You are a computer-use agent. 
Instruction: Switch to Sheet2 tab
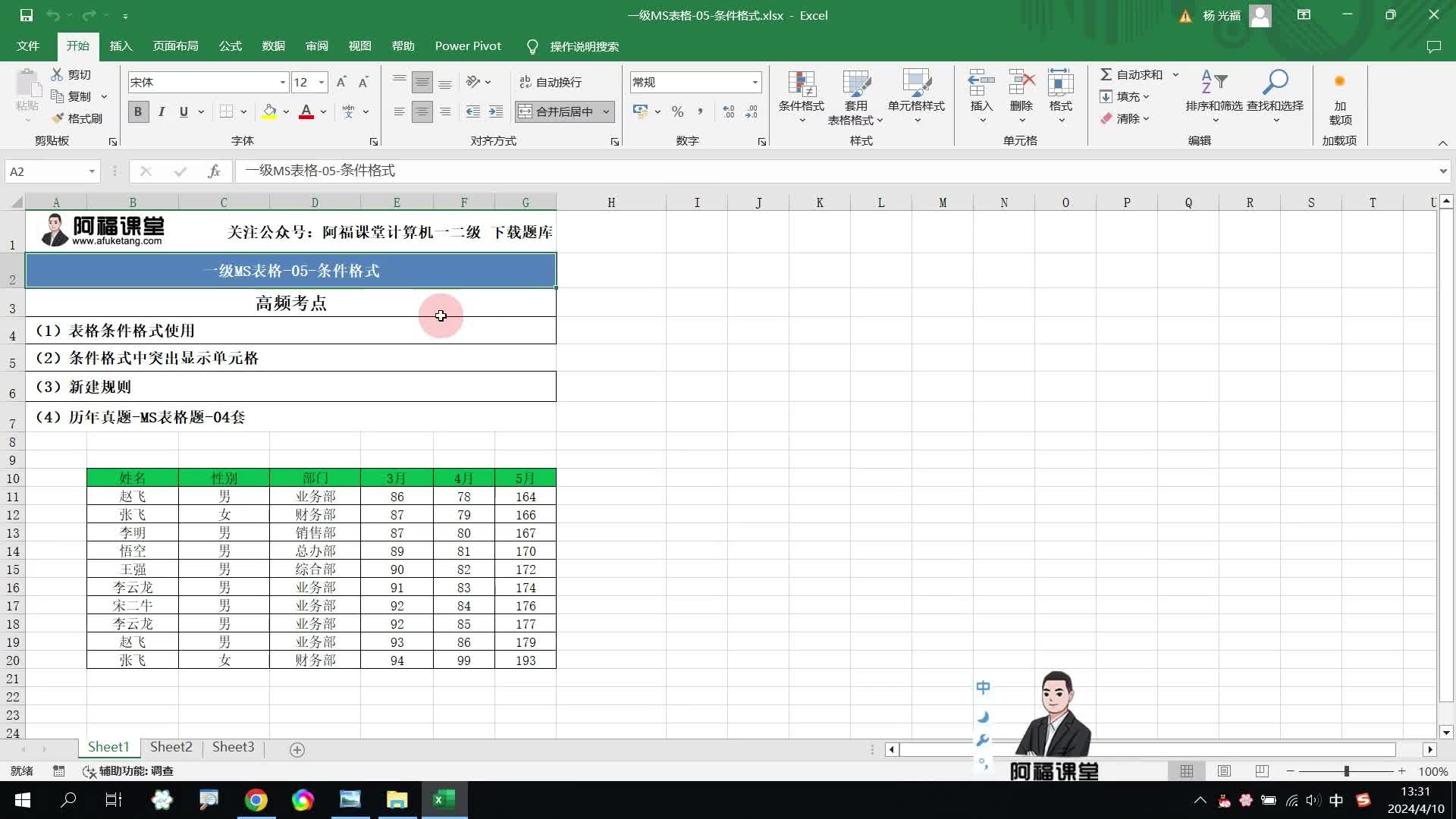coord(171,747)
